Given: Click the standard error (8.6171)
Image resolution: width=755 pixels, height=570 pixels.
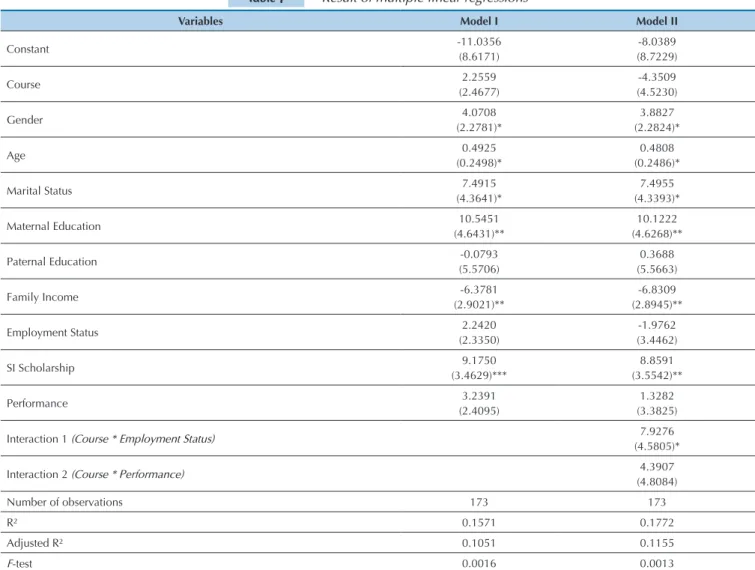Looking at the screenshot, I should pyautogui.click(x=479, y=57).
